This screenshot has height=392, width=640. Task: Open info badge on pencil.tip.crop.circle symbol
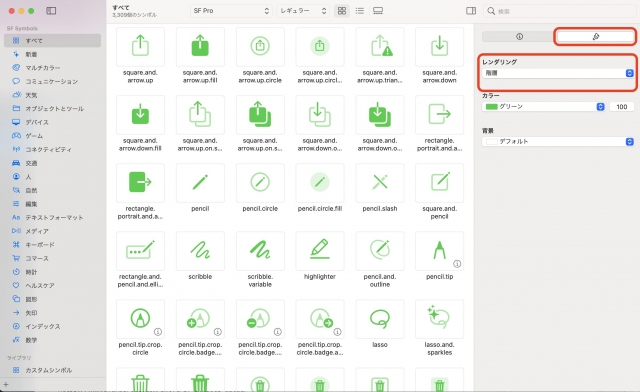coord(158,332)
